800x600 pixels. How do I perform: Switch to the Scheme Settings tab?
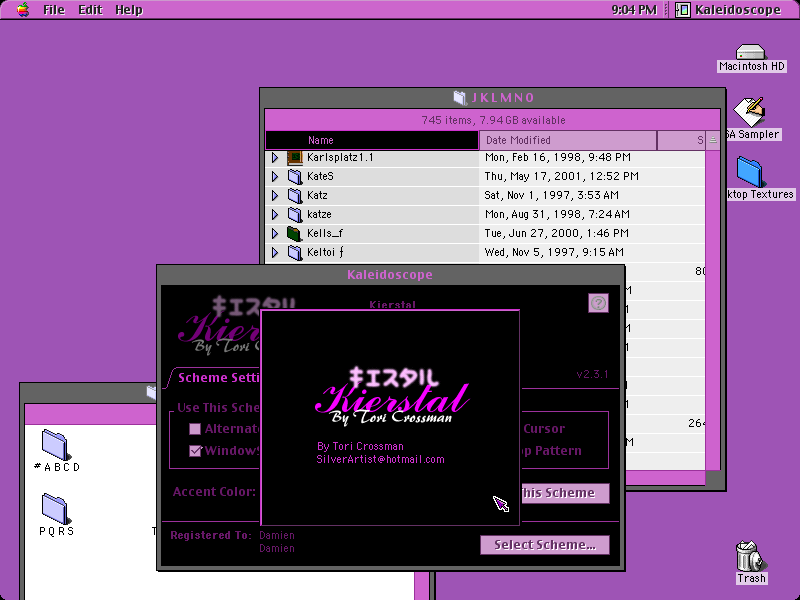pyautogui.click(x=218, y=378)
